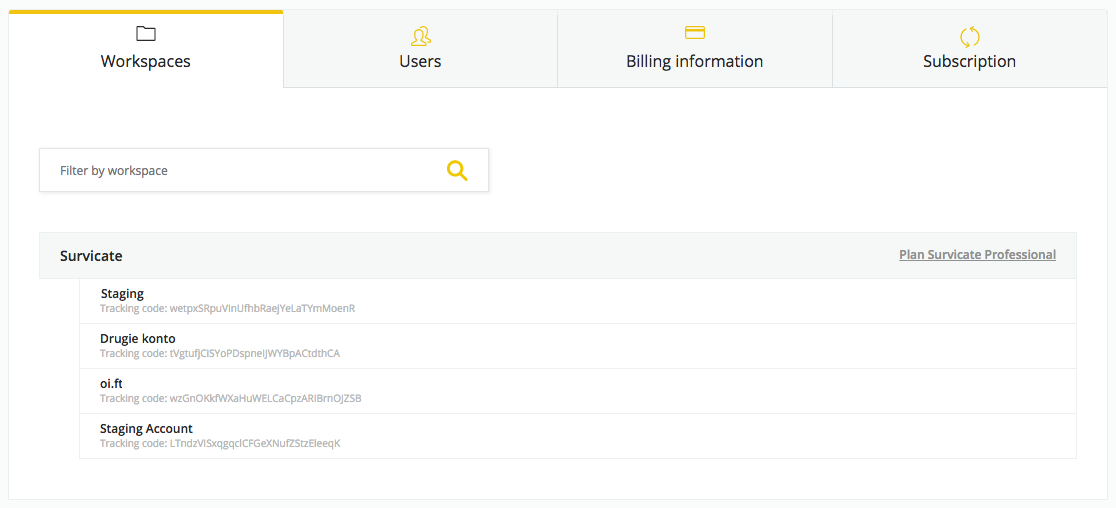Open the Billing information tab label
Image resolution: width=1116 pixels, height=508 pixels.
[x=695, y=61]
